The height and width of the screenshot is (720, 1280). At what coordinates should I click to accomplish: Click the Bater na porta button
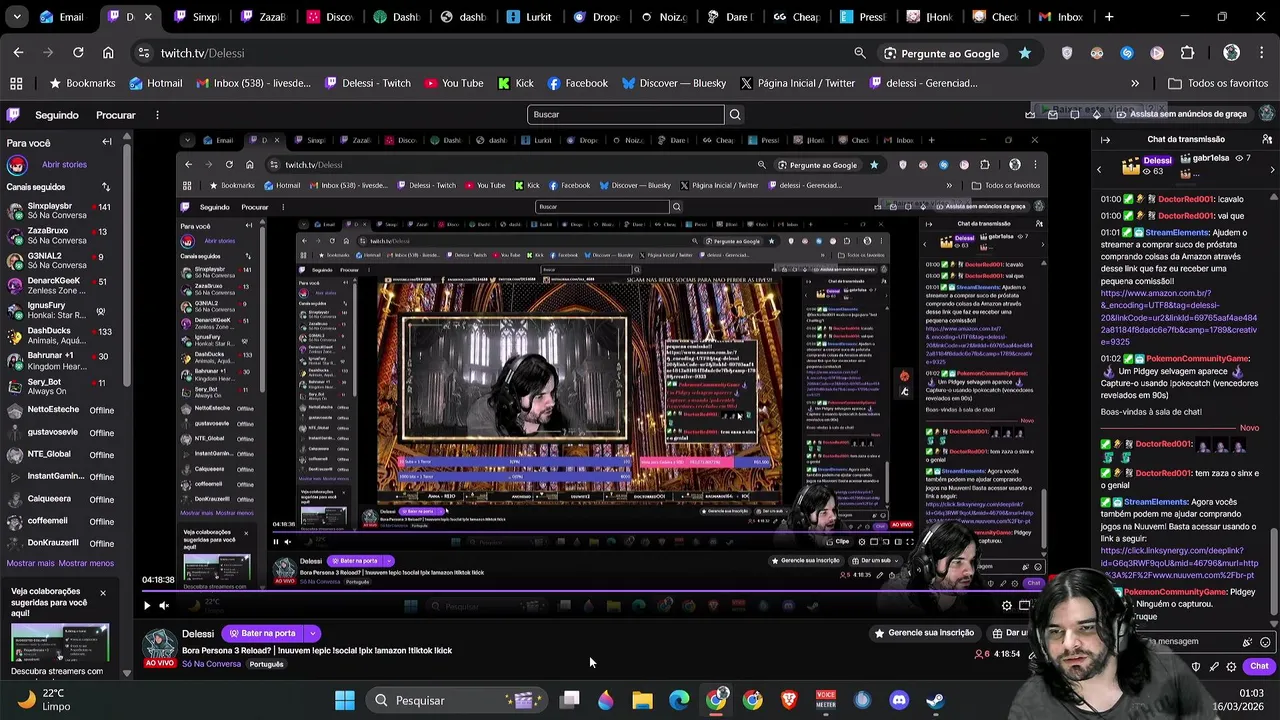pyautogui.click(x=262, y=633)
